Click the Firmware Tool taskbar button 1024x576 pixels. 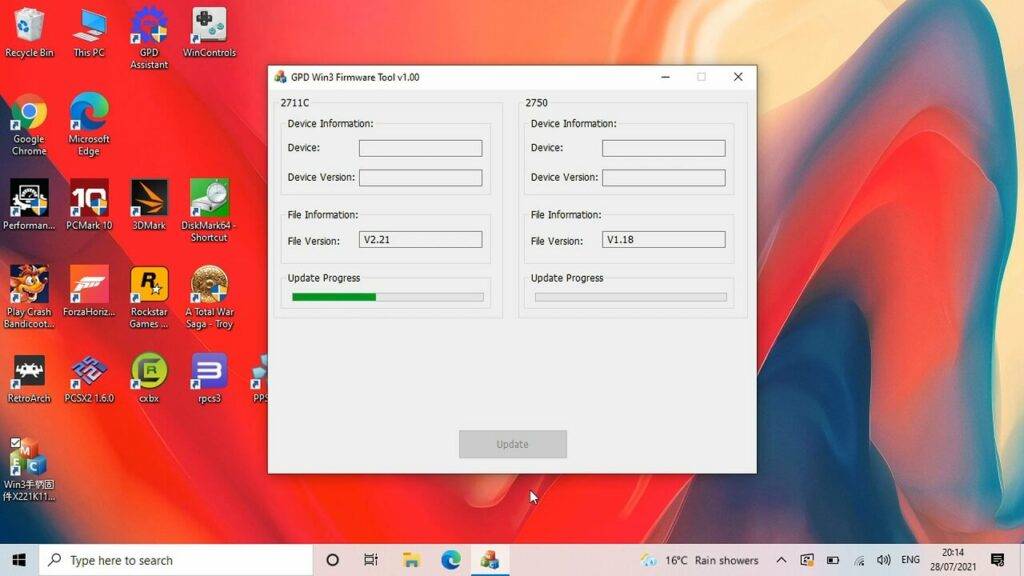(490, 560)
